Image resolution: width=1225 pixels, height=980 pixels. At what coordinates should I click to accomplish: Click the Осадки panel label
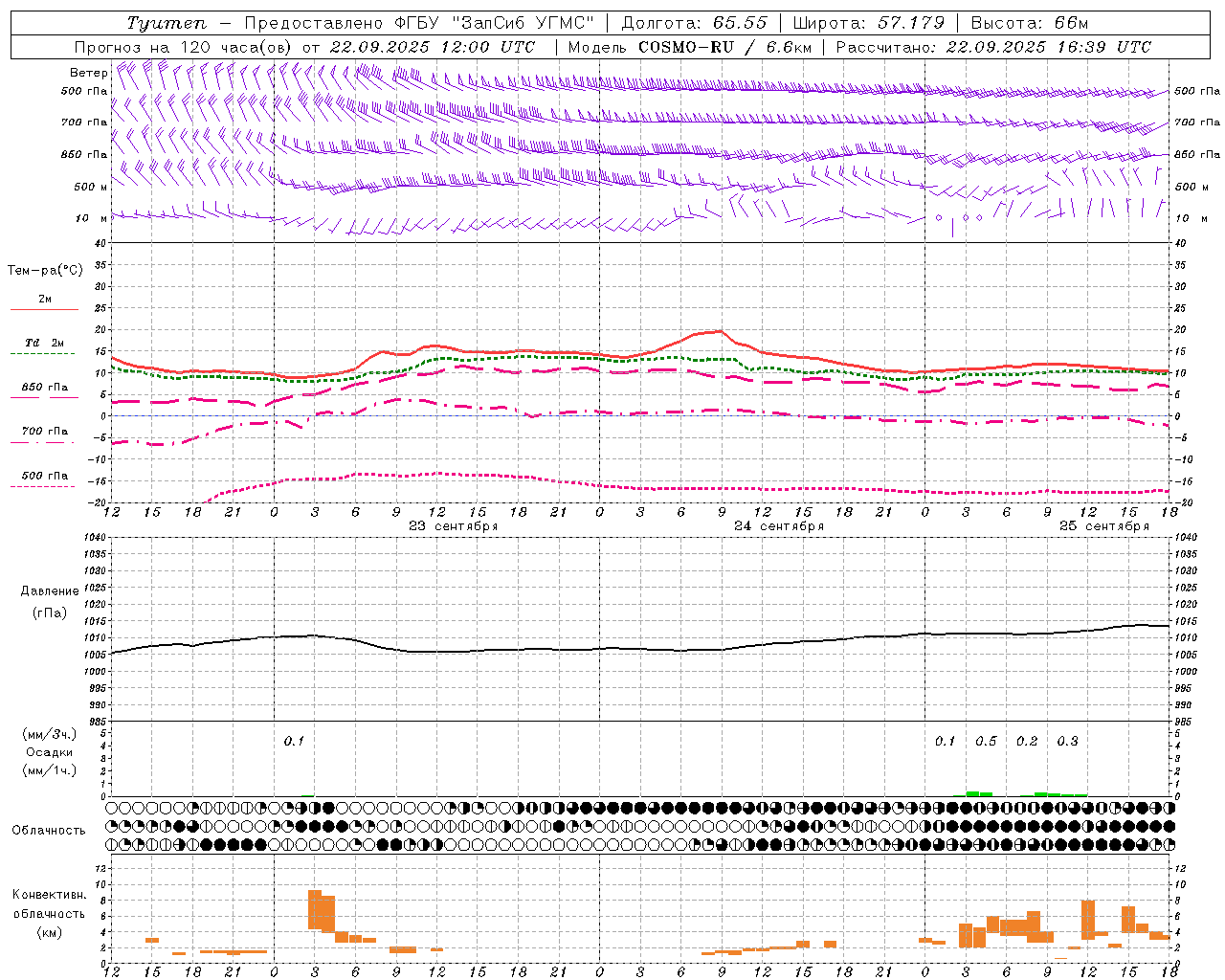[x=50, y=752]
